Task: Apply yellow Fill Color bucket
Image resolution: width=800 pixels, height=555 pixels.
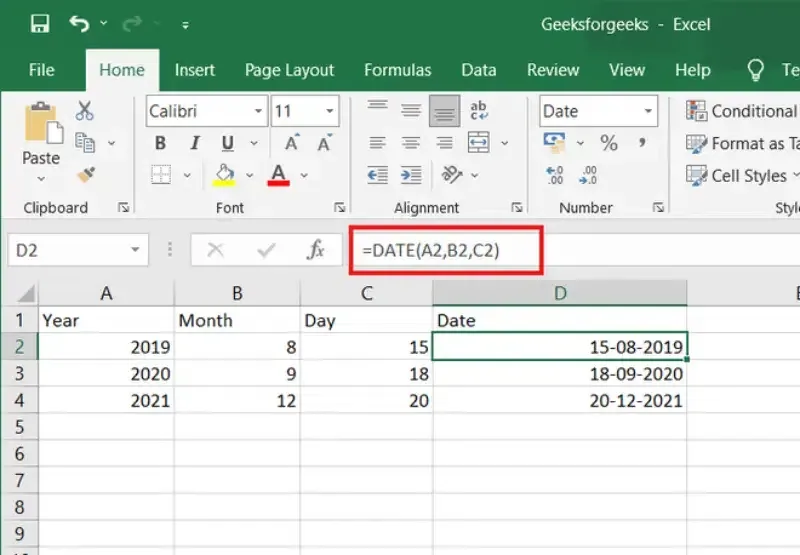Action: click(224, 175)
